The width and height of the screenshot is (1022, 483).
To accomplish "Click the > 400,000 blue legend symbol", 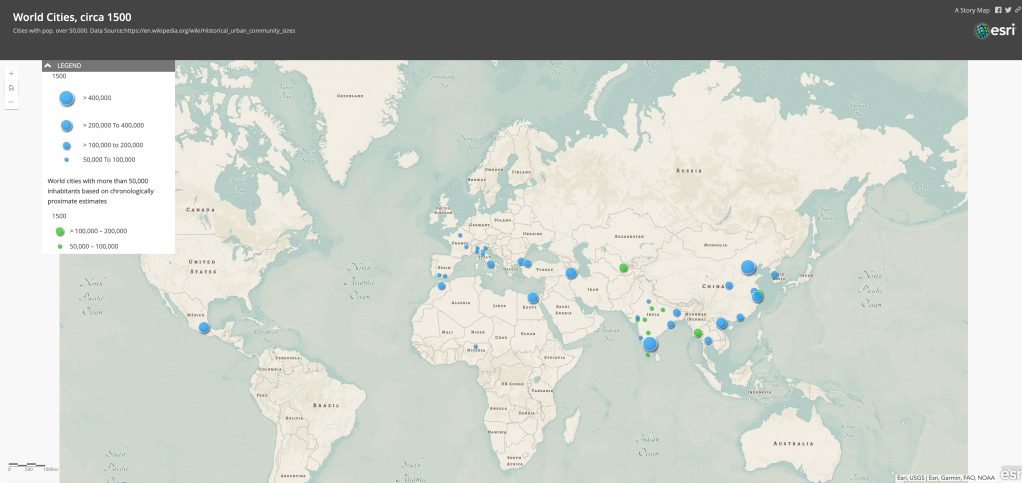I will point(67,98).
